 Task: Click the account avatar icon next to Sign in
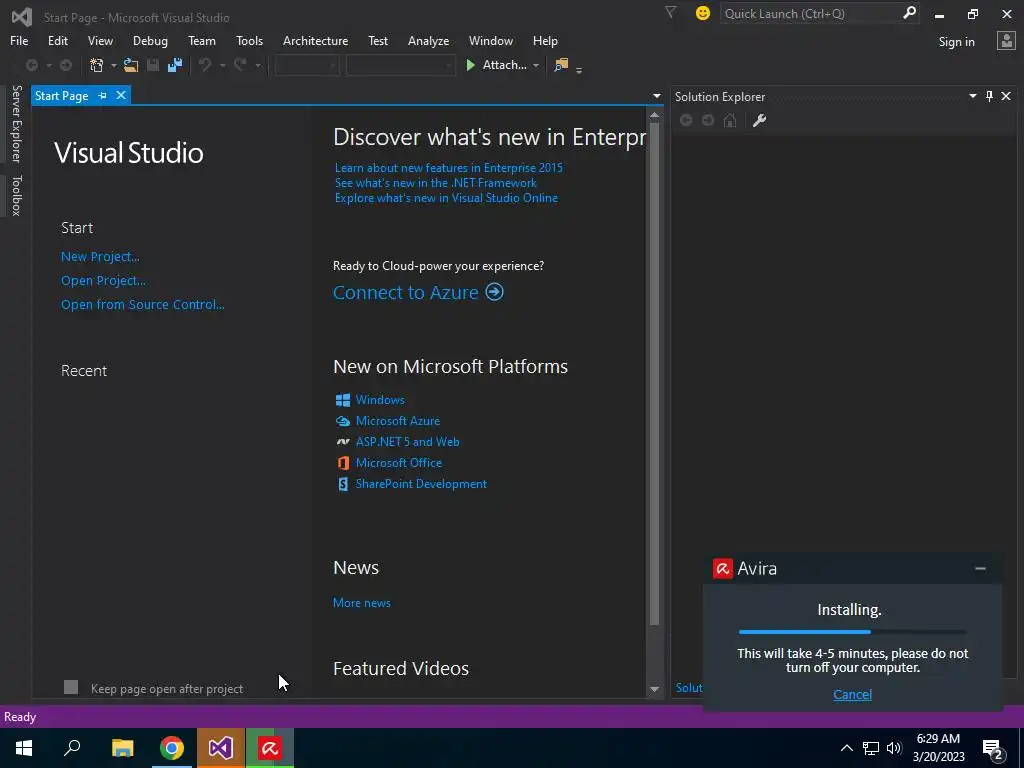pyautogui.click(x=1006, y=41)
